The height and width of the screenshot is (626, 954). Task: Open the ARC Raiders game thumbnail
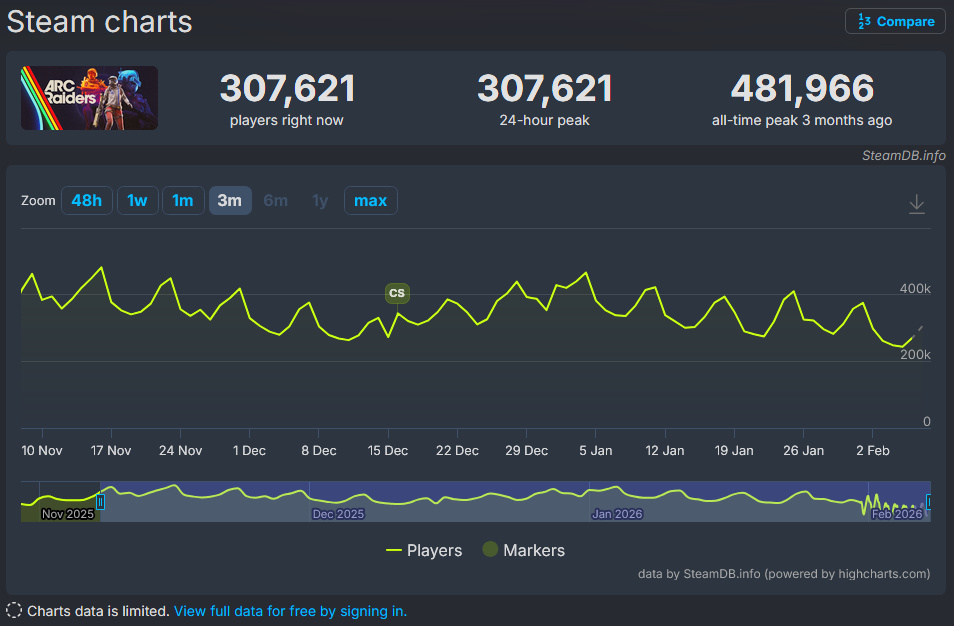pyautogui.click(x=89, y=98)
